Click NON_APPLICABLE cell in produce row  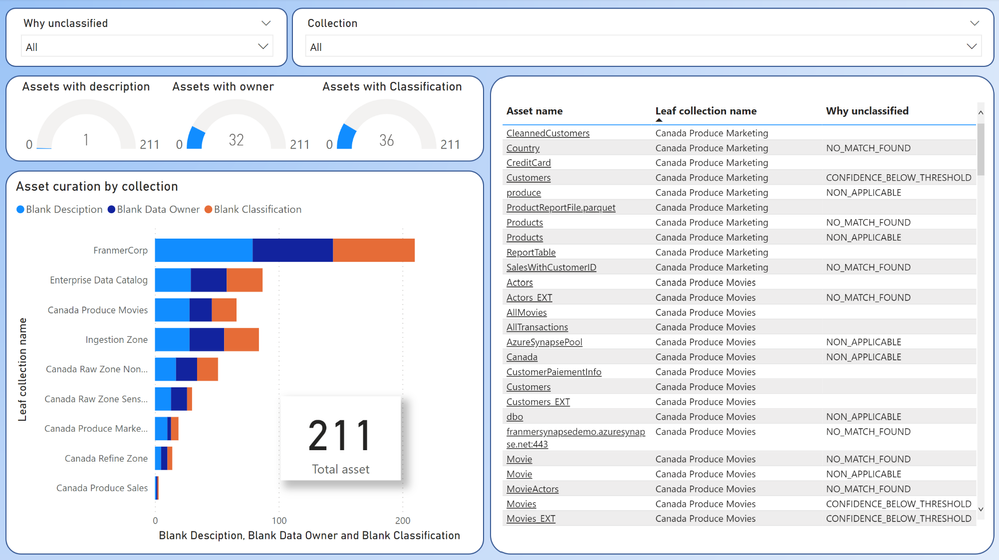pyautogui.click(x=863, y=192)
